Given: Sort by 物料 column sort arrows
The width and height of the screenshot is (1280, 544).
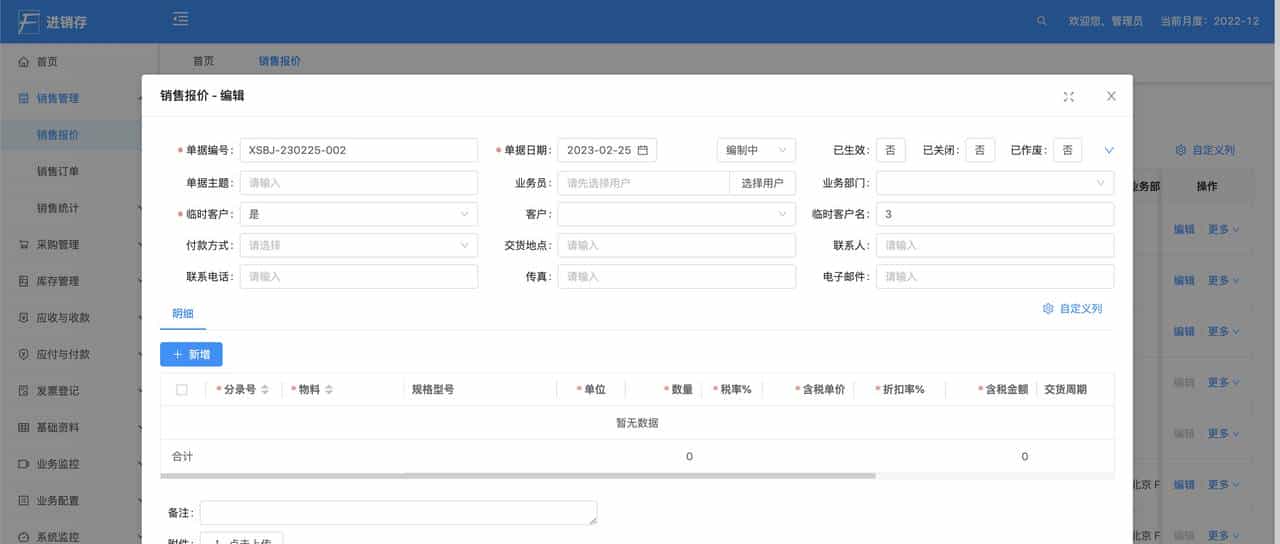Looking at the screenshot, I should (x=329, y=390).
